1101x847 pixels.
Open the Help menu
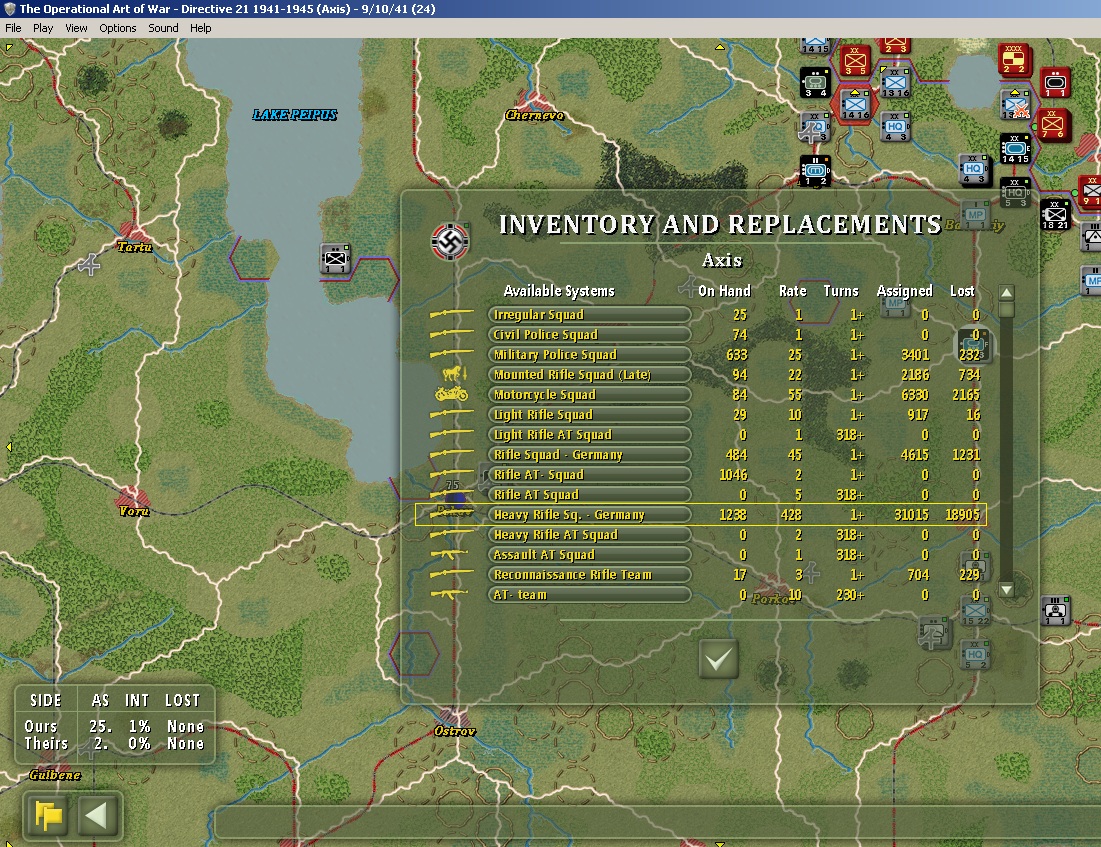click(200, 28)
